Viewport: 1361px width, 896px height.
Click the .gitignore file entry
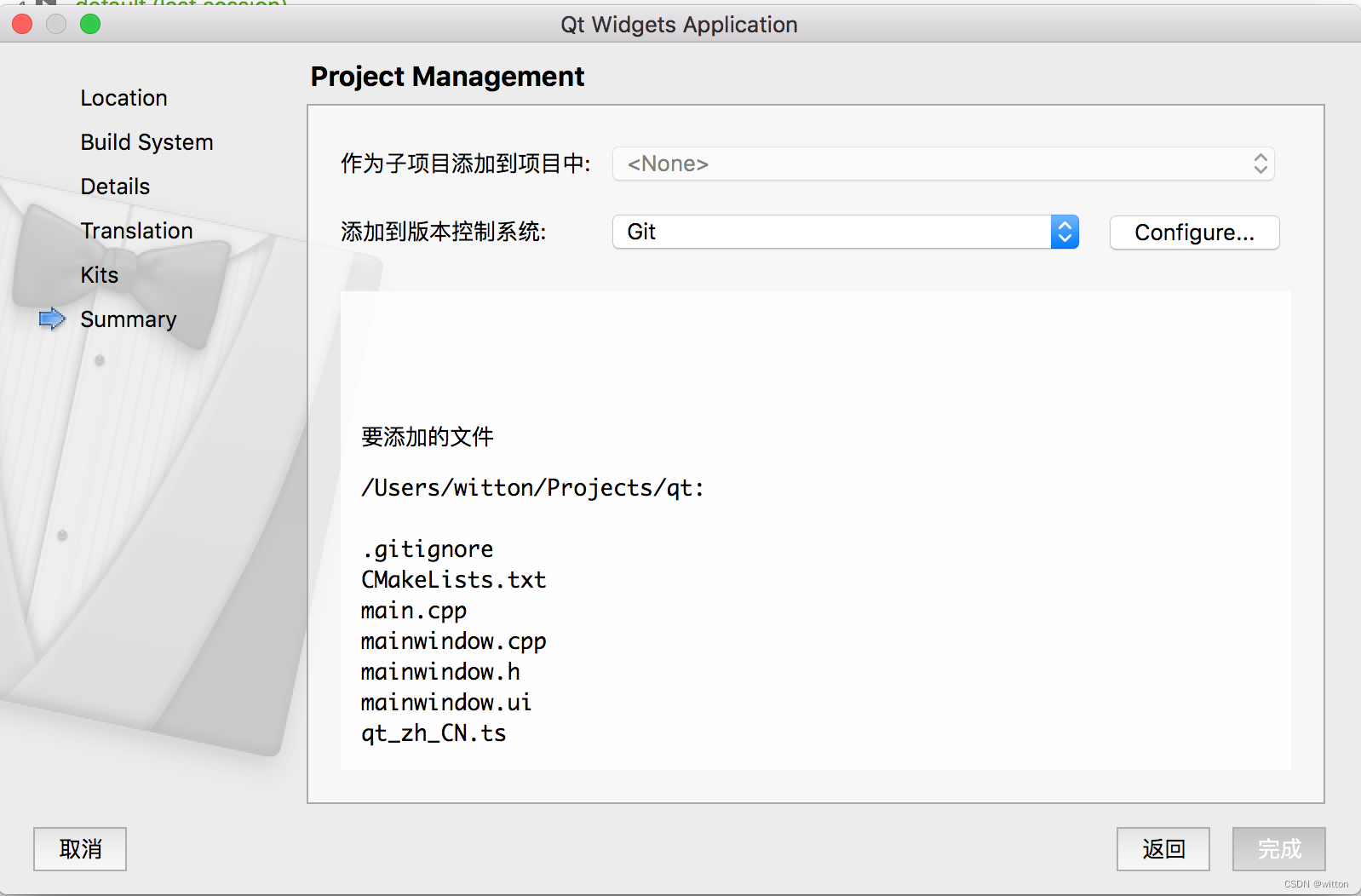click(427, 549)
